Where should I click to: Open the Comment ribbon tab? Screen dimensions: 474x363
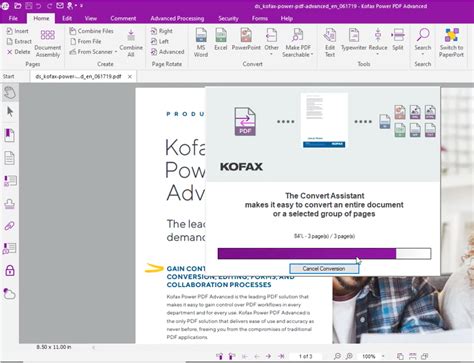[x=123, y=18]
